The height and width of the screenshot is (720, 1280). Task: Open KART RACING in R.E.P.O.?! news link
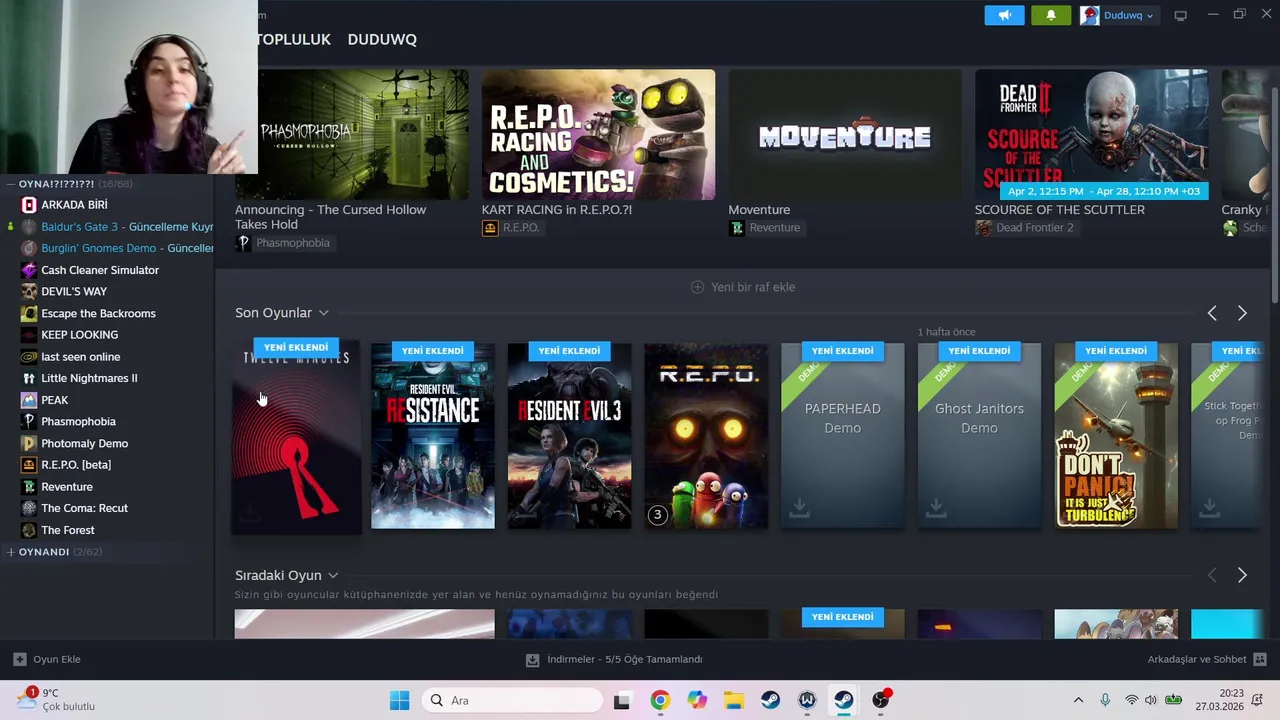tap(556, 210)
